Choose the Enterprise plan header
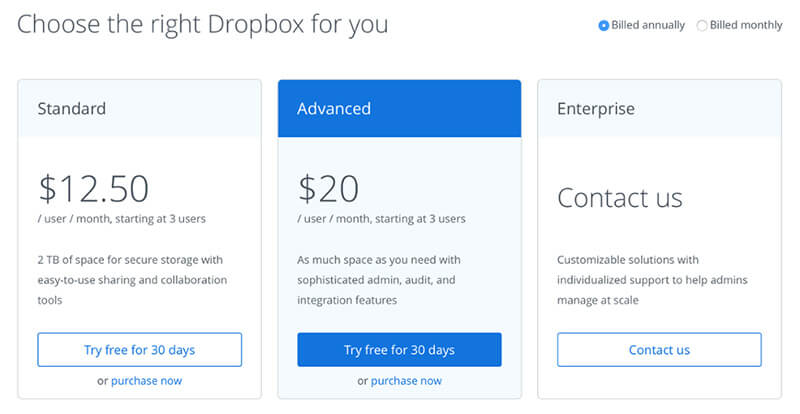The height and width of the screenshot is (414, 800). (596, 108)
